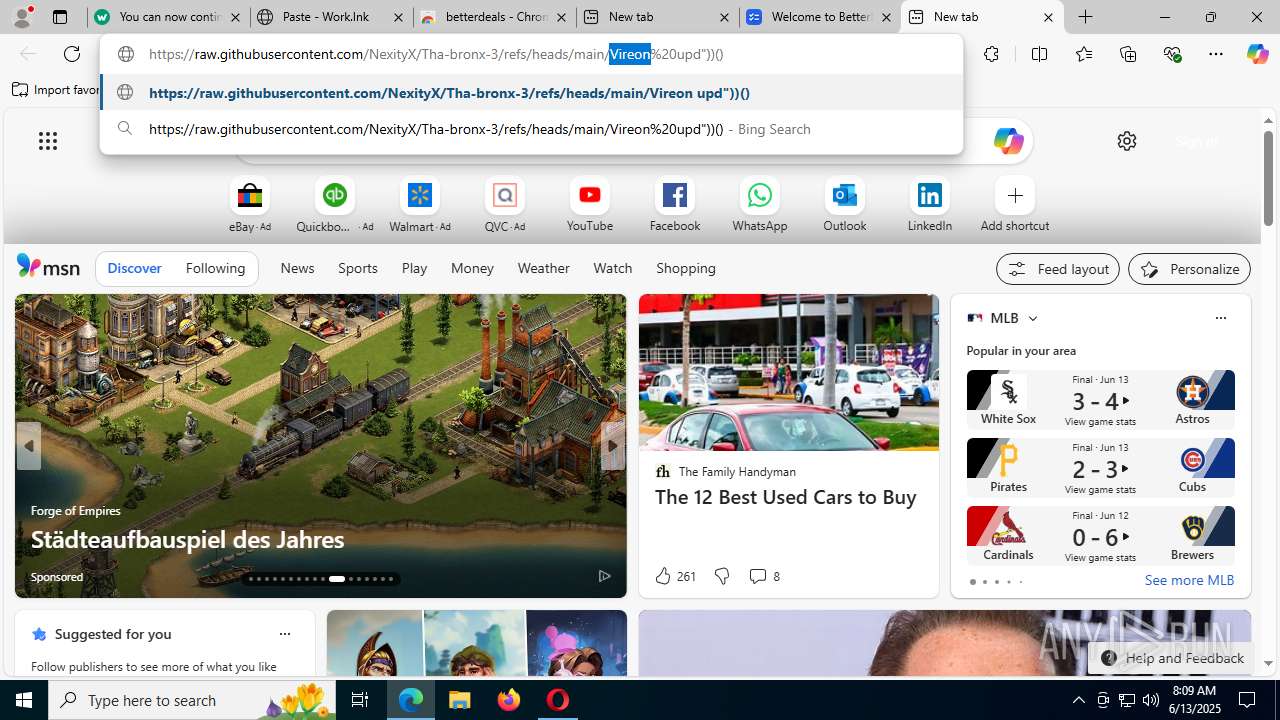Screen dimensions: 1280x720
Task: Open the Favorites star menu
Action: [x=1083, y=54]
